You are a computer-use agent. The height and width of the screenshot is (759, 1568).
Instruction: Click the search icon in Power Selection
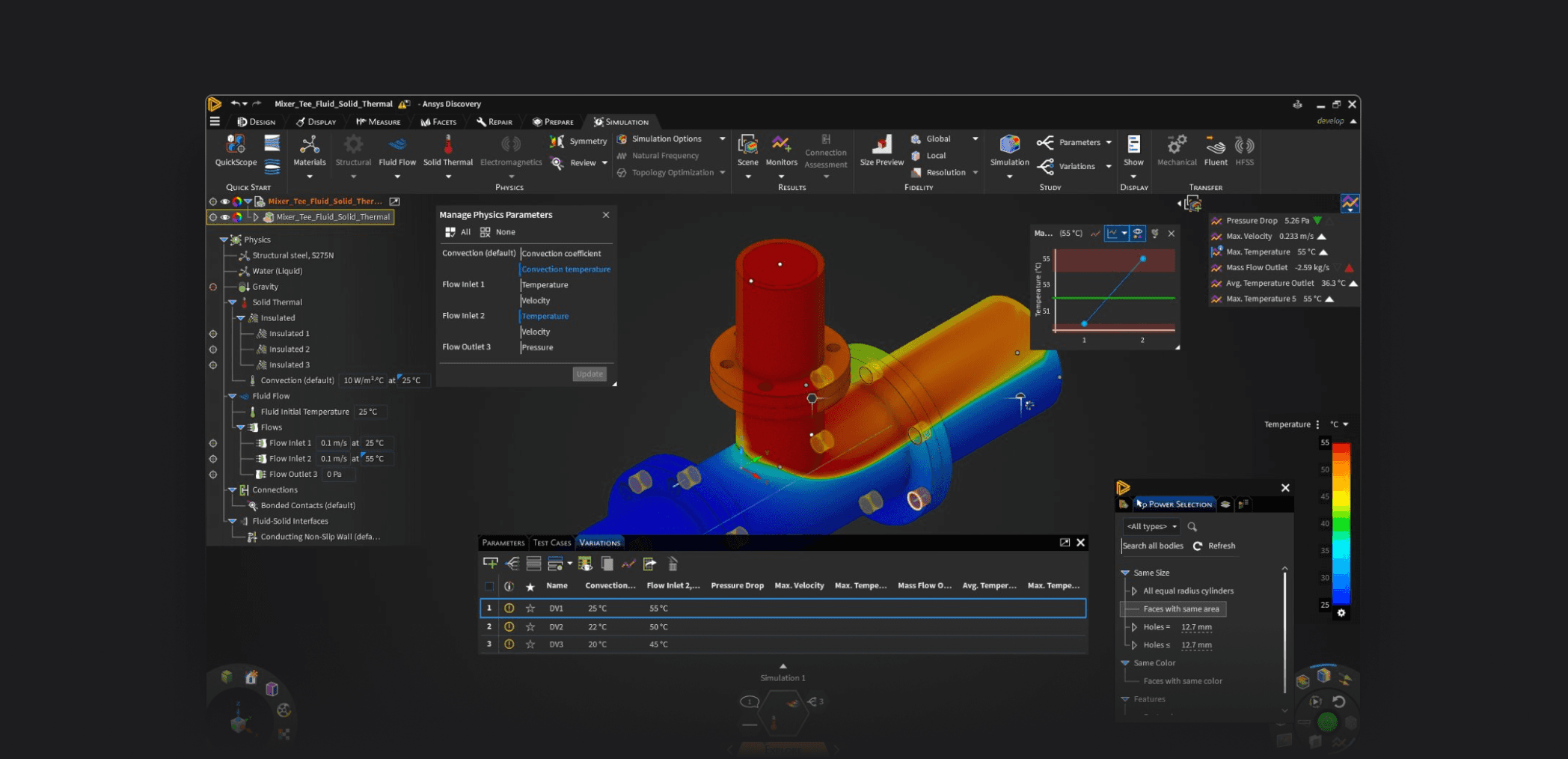click(1192, 527)
